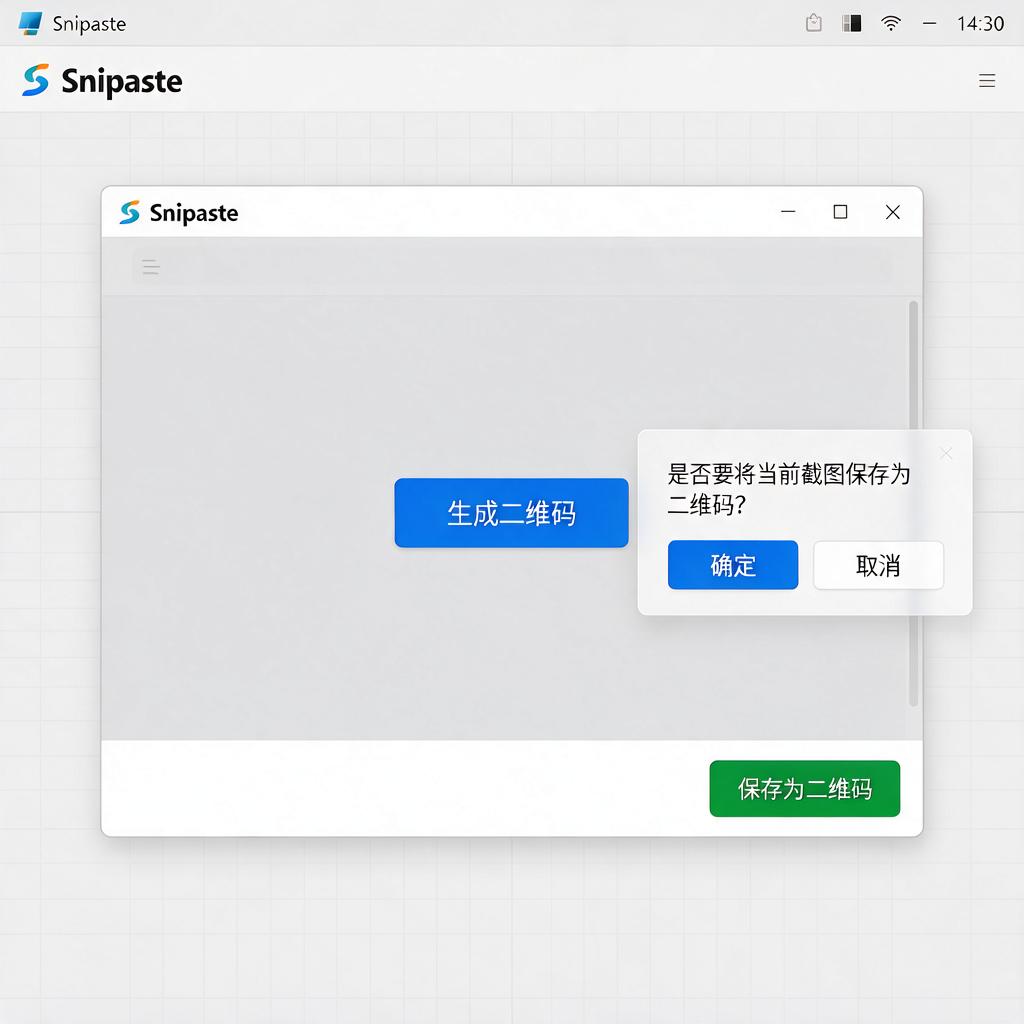Dismiss the dialog with its faint X
This screenshot has width=1024, height=1024.
pos(946,453)
